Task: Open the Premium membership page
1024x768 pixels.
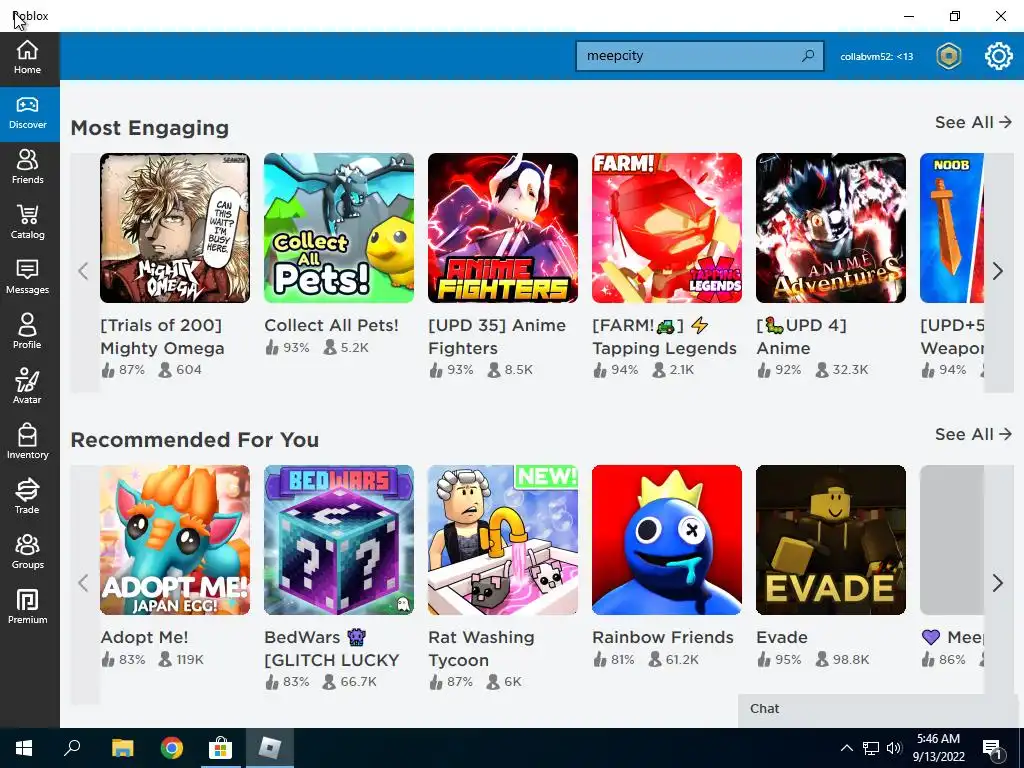Action: tap(27, 607)
